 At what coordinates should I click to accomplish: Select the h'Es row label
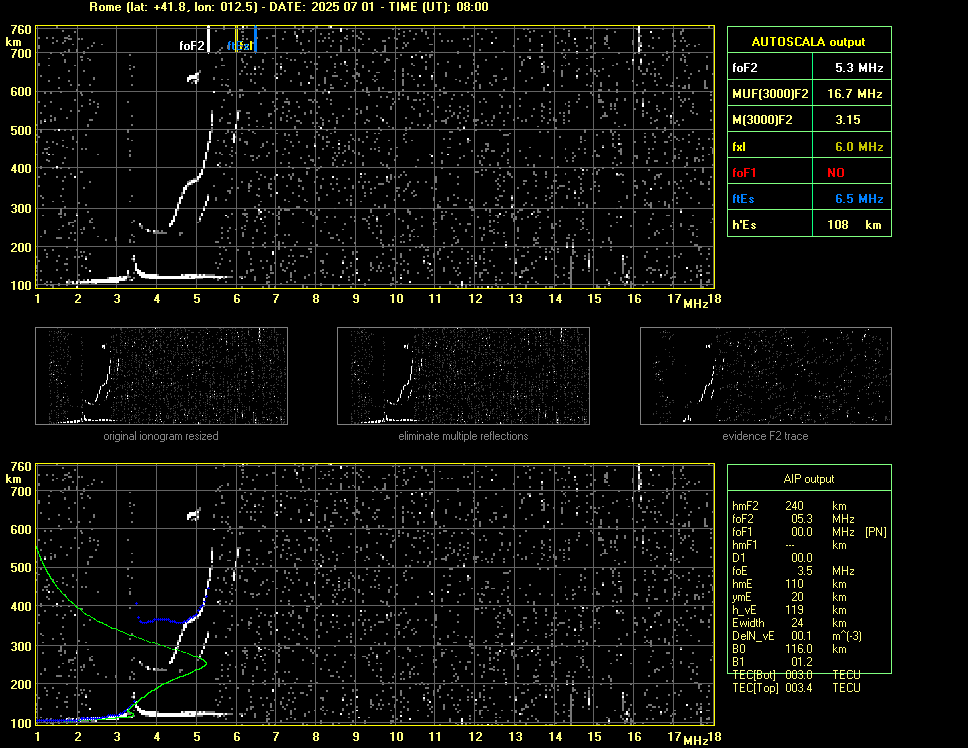click(x=744, y=225)
